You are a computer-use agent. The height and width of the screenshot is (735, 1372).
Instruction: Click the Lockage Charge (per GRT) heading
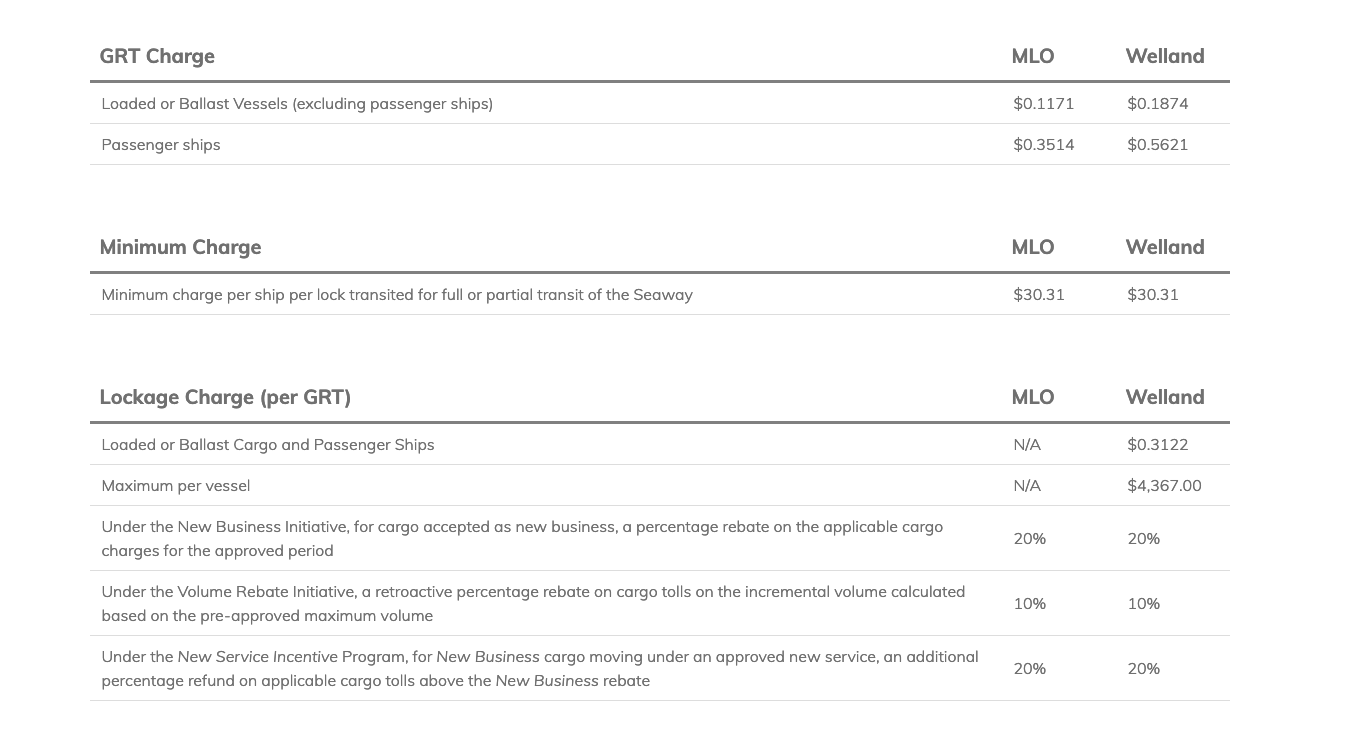click(x=225, y=397)
